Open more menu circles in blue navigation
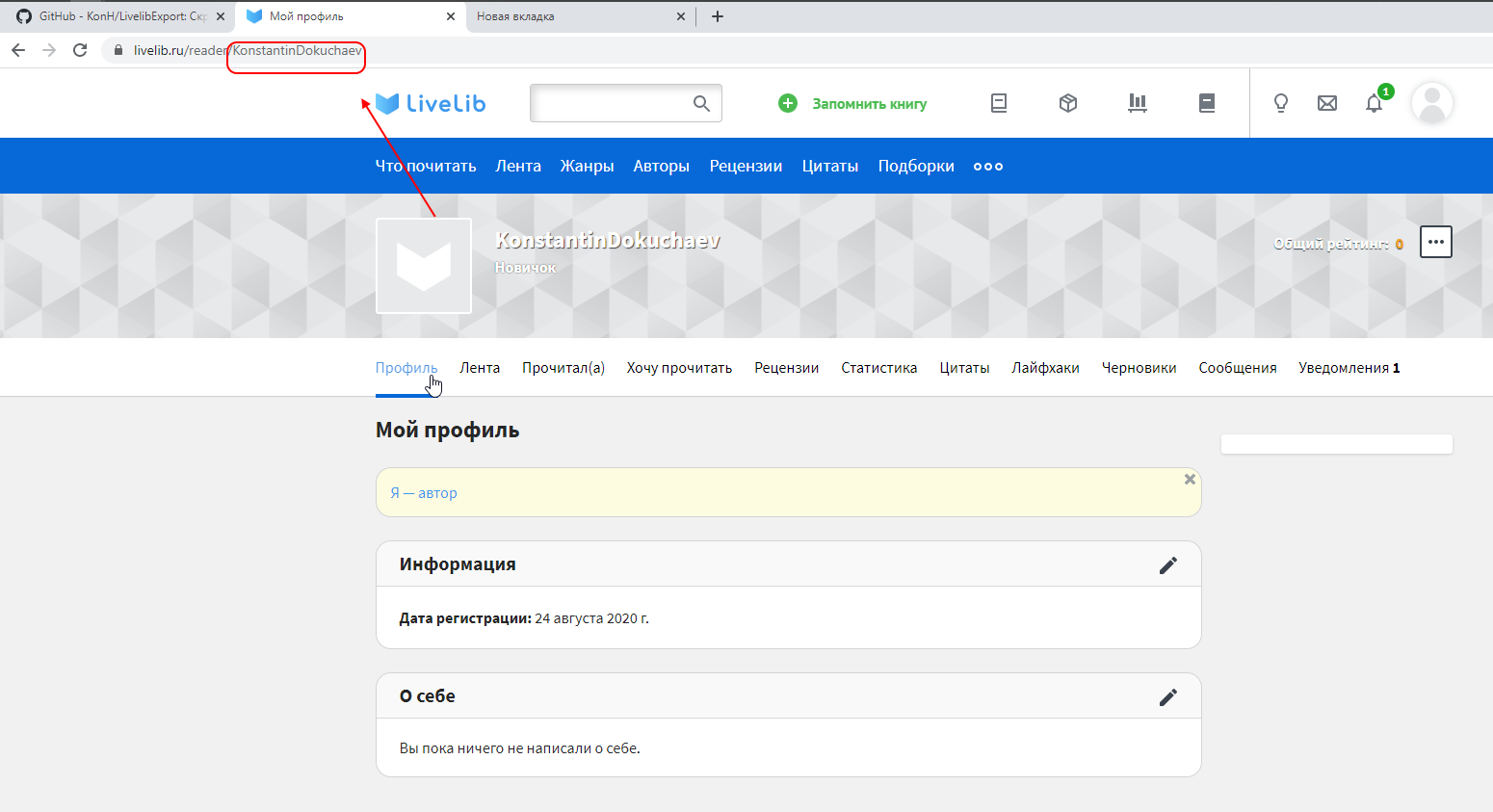 coord(988,167)
